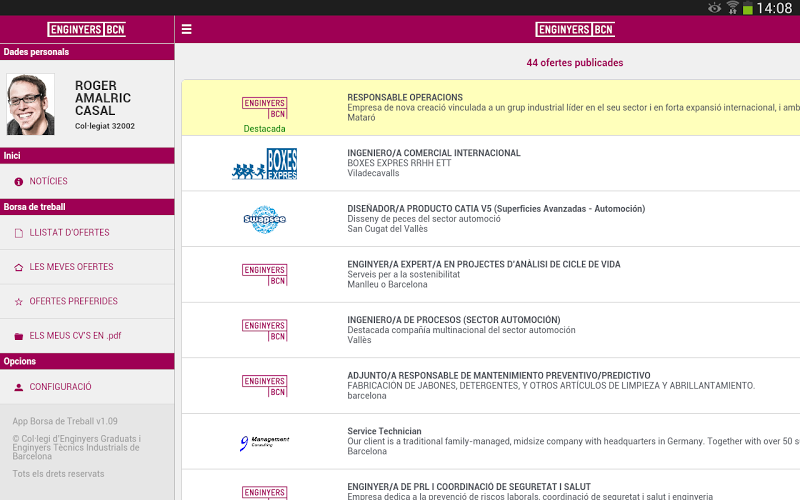
Task: Click the Enginyers BCN logo in main header
Action: (575, 30)
